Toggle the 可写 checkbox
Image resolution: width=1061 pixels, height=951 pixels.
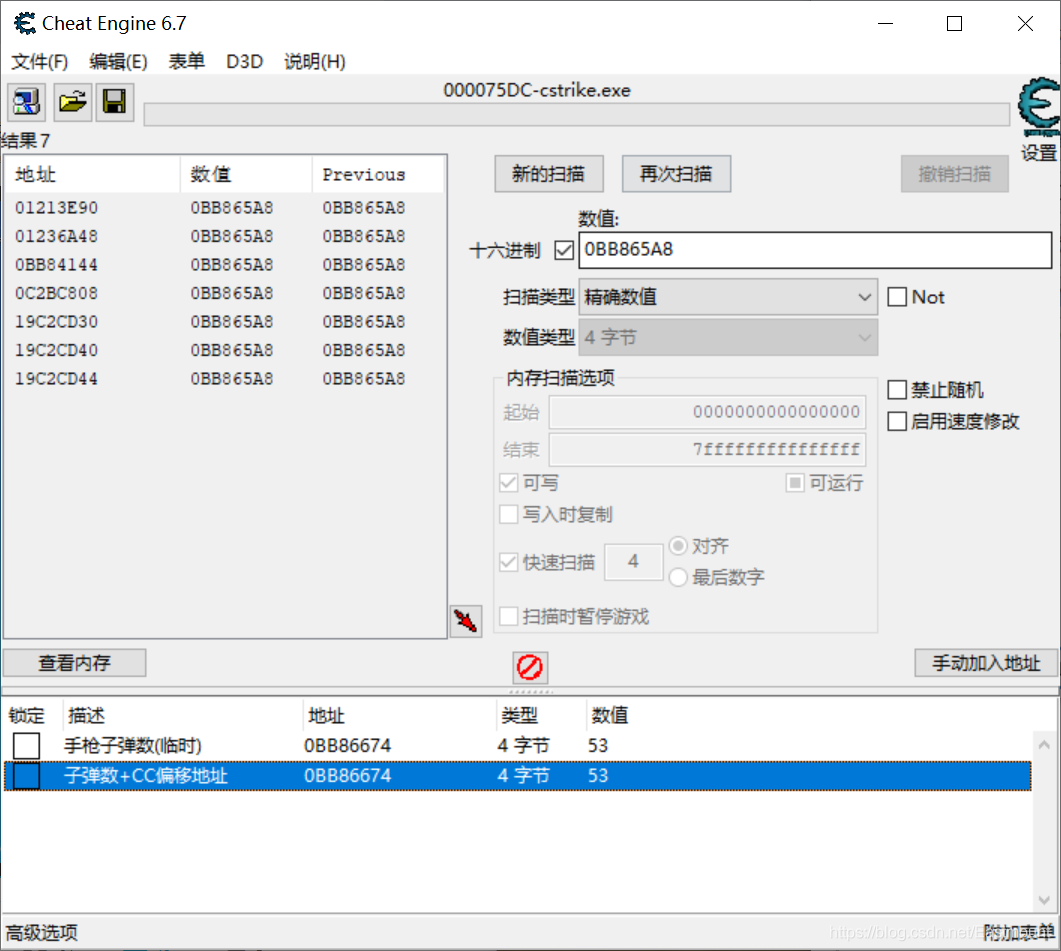pyautogui.click(x=508, y=483)
